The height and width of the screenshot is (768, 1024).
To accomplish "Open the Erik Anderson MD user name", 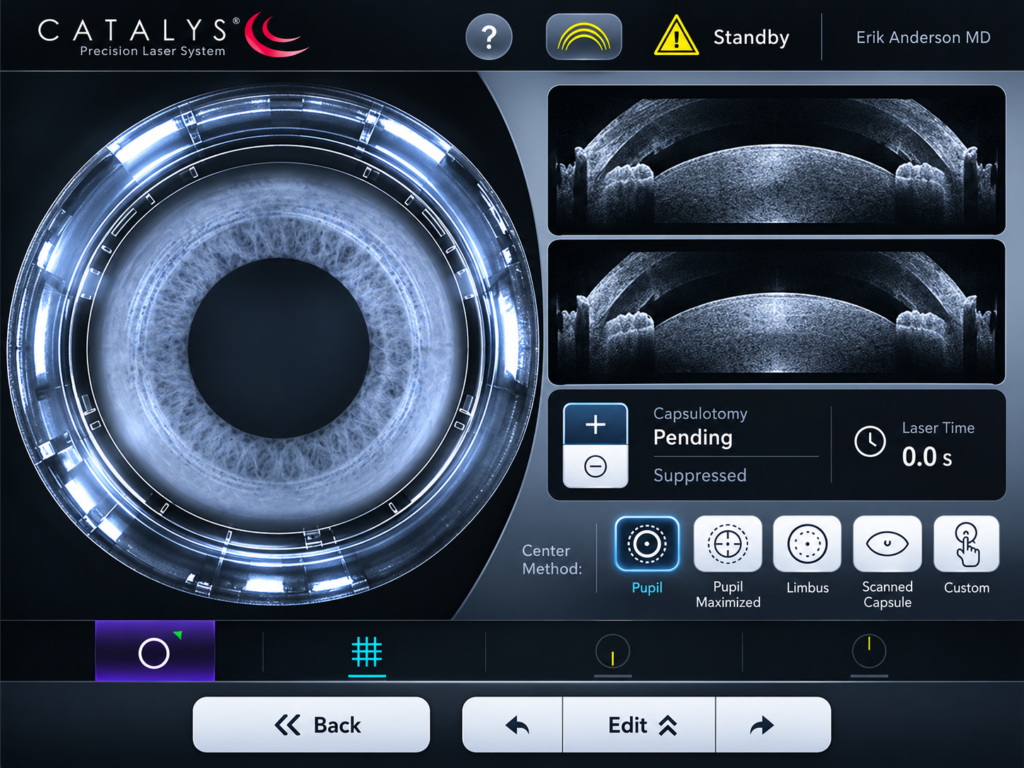I will pyautogui.click(x=923, y=37).
